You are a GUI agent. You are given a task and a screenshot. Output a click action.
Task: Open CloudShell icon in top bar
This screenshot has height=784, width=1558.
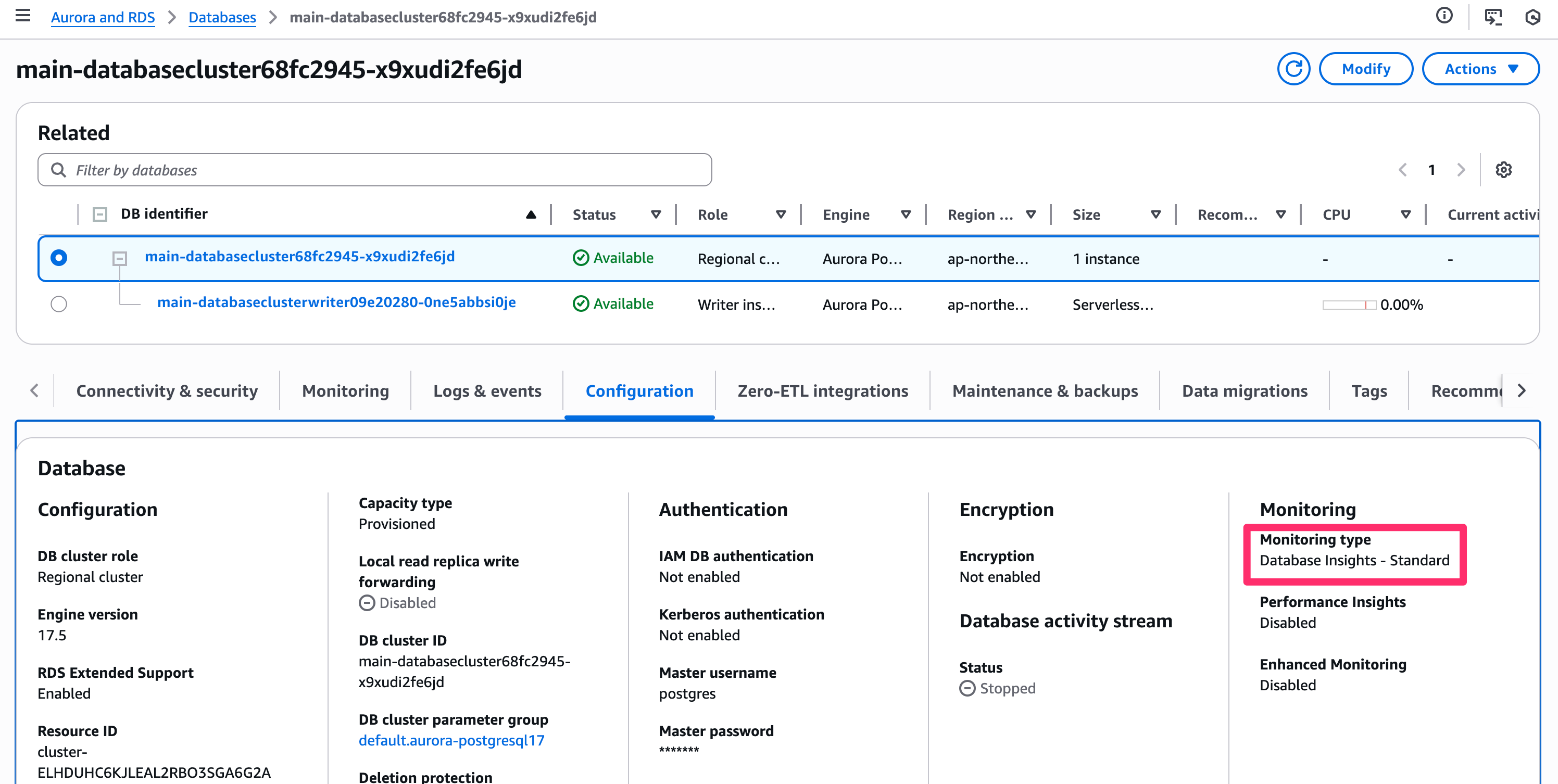coord(1493,16)
